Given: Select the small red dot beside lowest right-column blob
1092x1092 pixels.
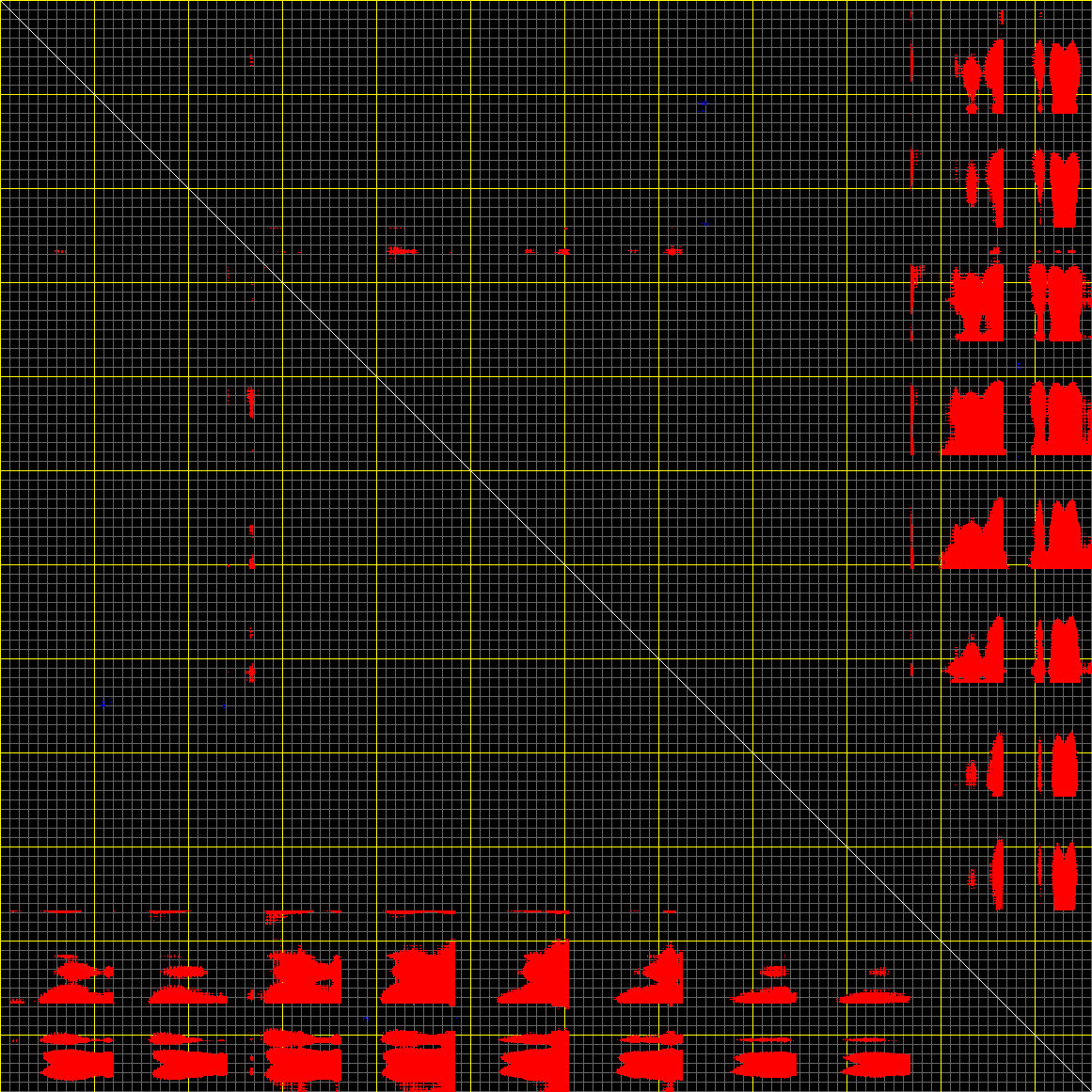Looking at the screenshot, I should (x=972, y=879).
